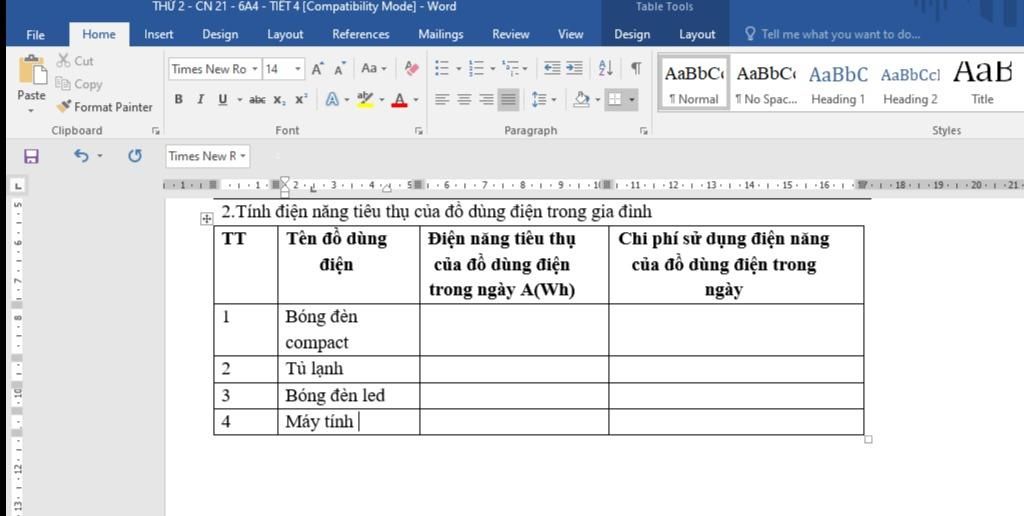Increase paragraph indent
This screenshot has width=1024, height=516.
574,68
